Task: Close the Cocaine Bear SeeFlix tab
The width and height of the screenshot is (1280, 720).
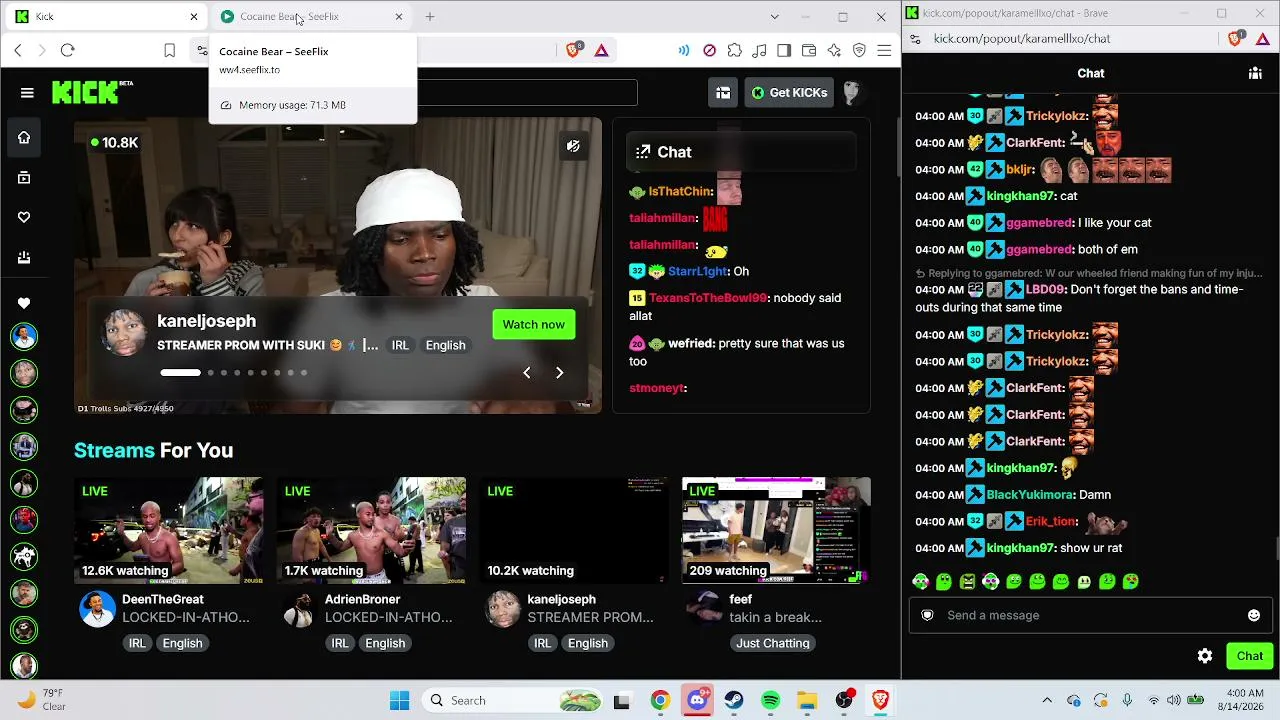Action: [399, 16]
